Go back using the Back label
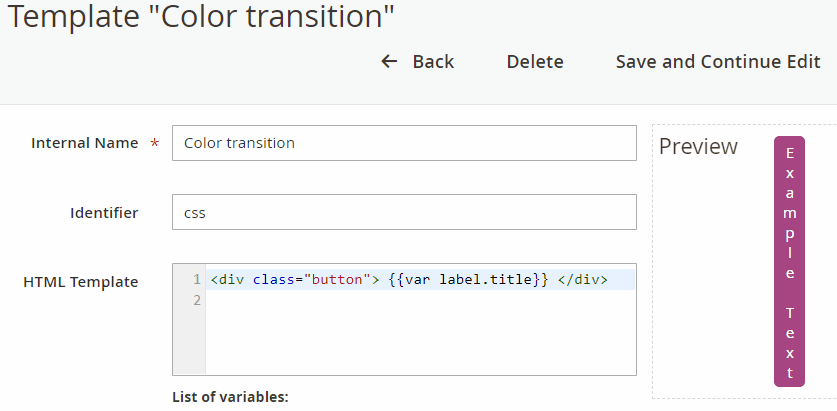This screenshot has height=411, width=837. click(x=433, y=62)
